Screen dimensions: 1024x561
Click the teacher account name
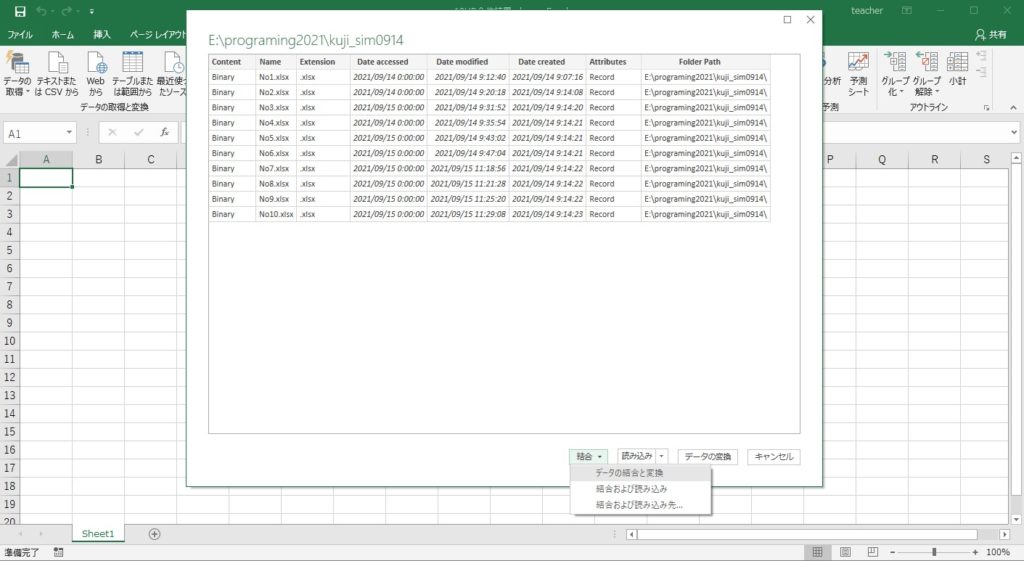point(867,10)
